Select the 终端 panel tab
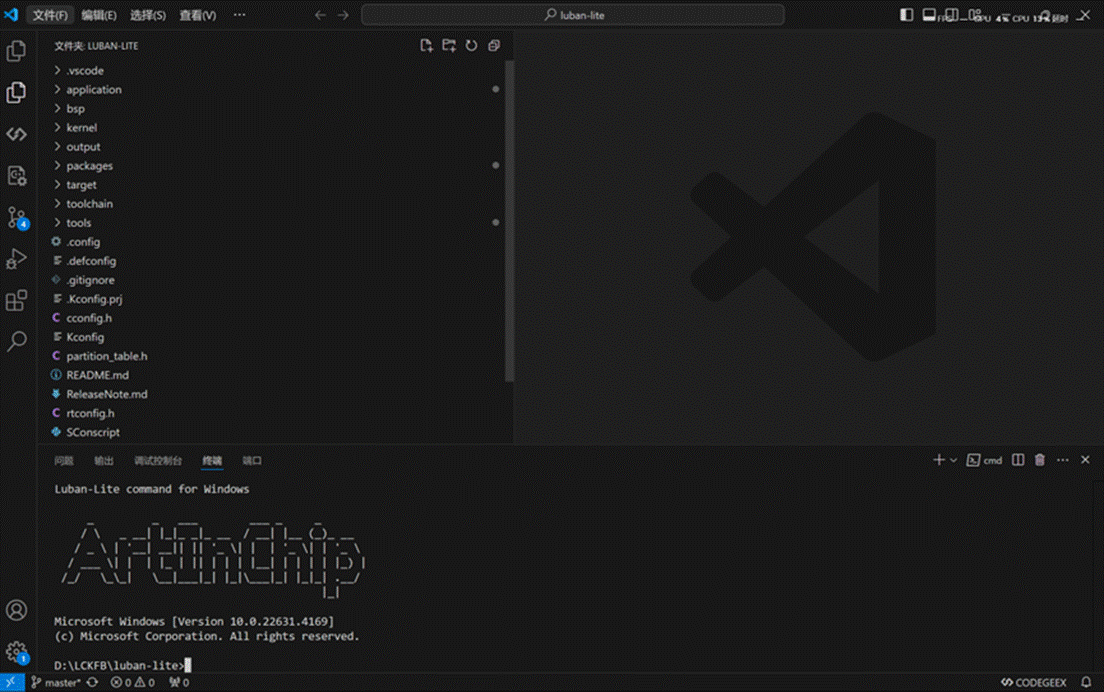Screen dimensions: 1104x692 (x=212, y=460)
